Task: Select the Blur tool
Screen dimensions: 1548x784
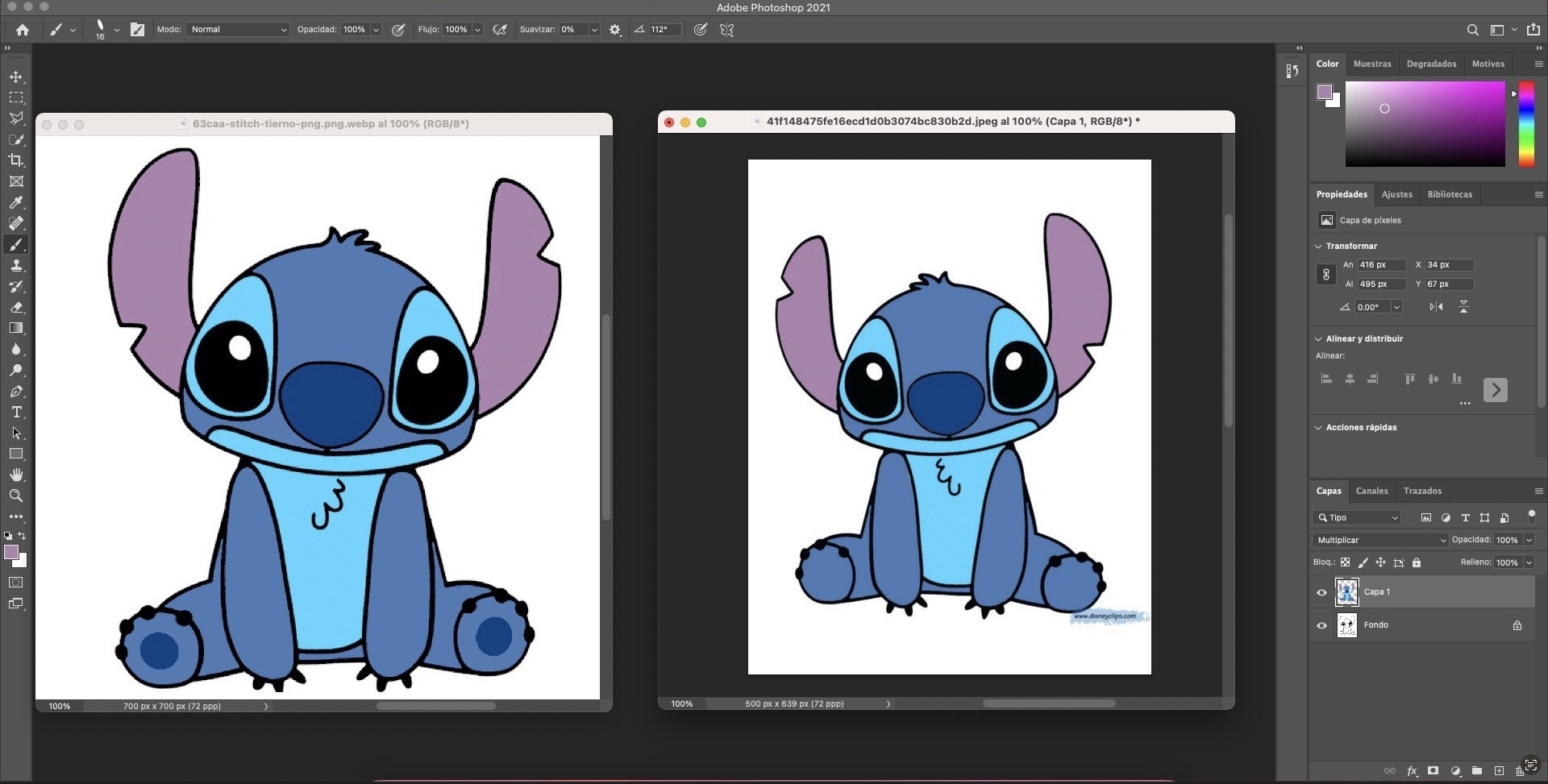Action: tap(16, 349)
